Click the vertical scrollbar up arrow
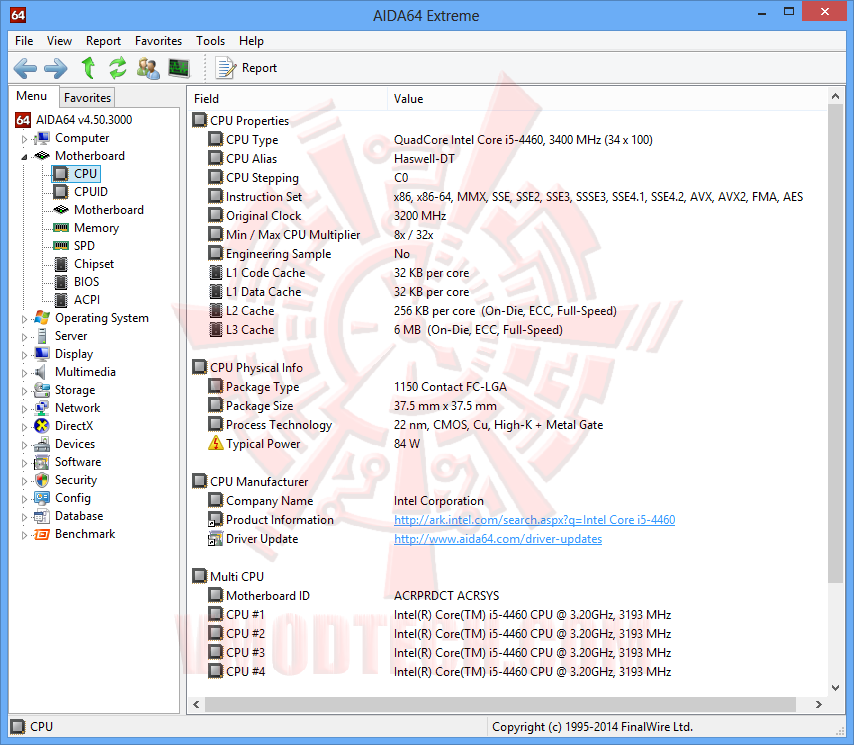 (x=835, y=96)
